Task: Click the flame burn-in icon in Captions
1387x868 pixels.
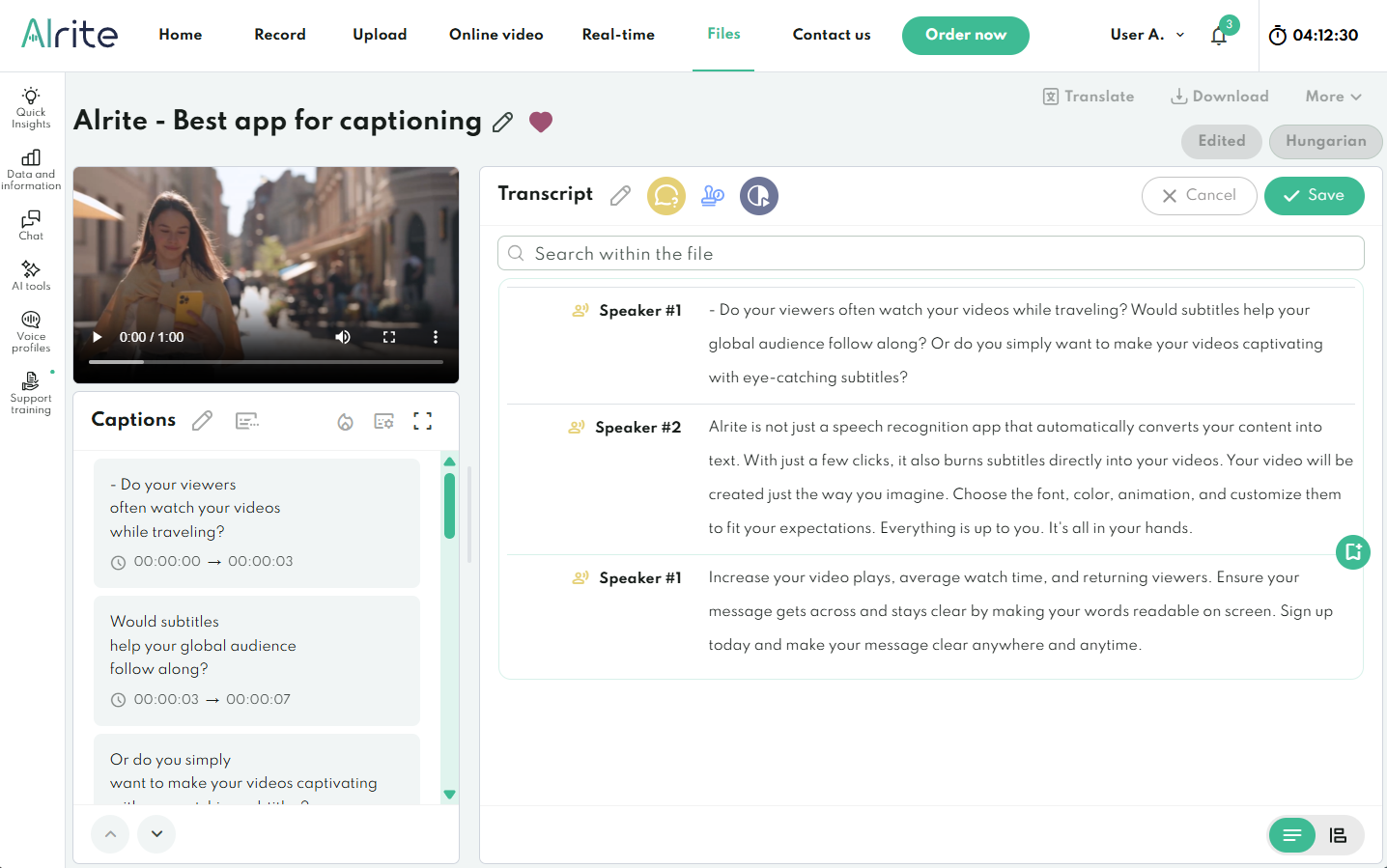Action: [x=345, y=422]
